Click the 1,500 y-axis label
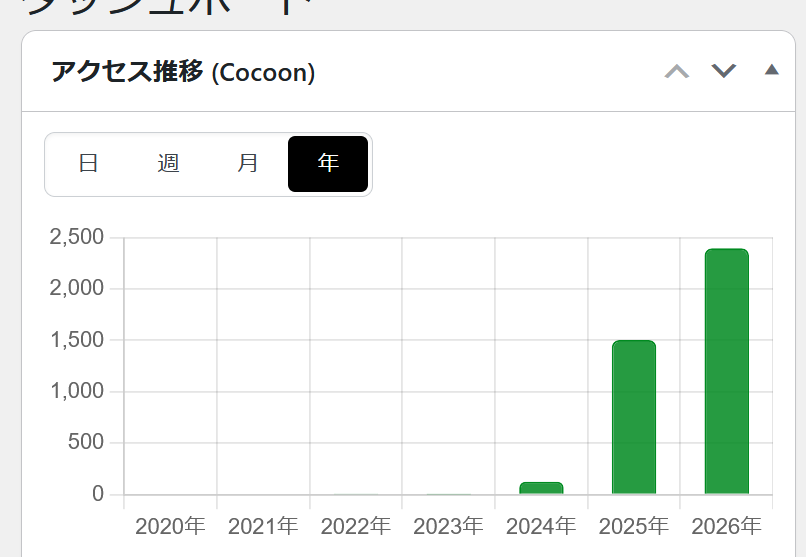The image size is (806, 557). point(77,340)
